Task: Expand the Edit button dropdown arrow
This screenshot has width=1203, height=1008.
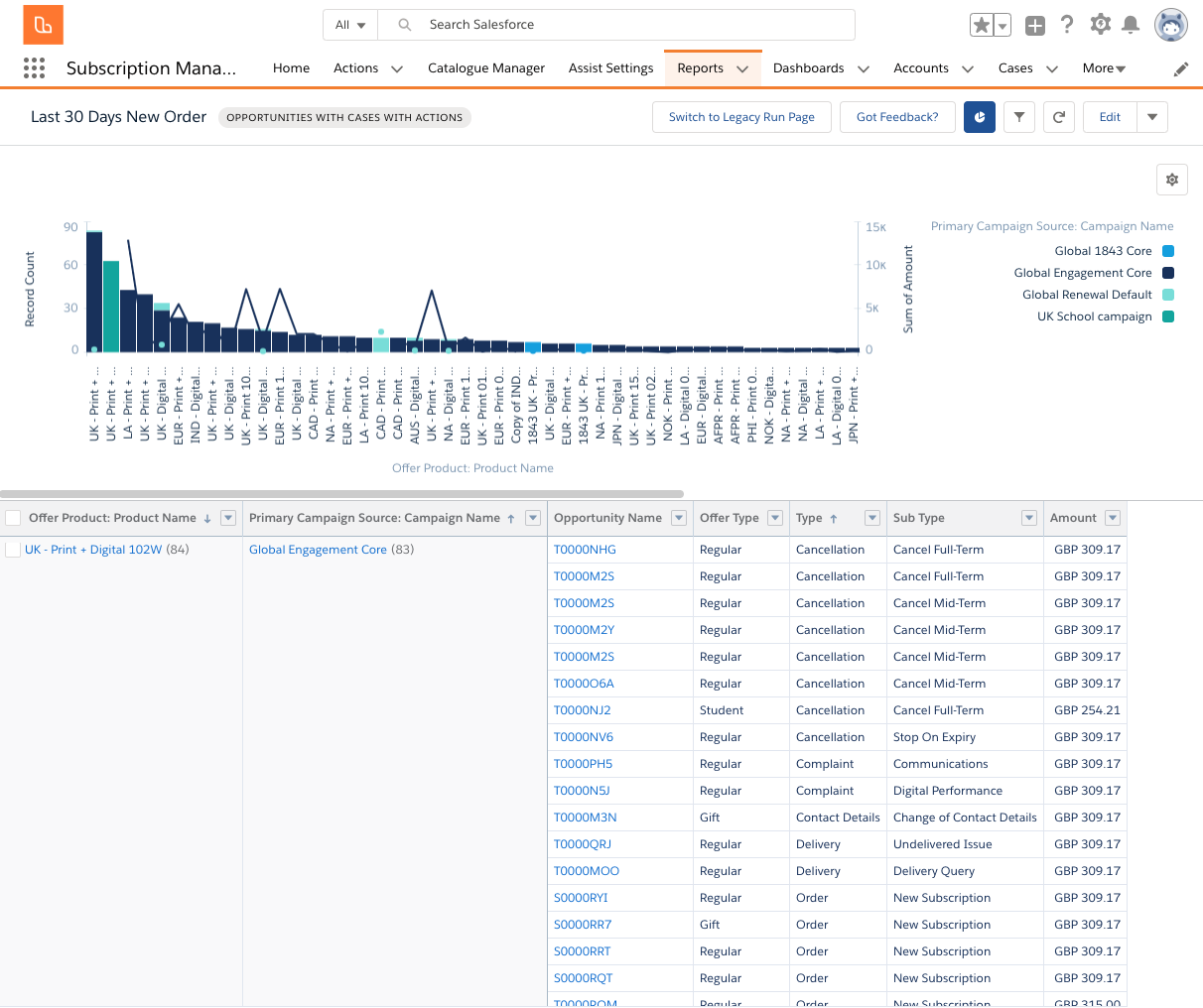Action: tap(1152, 117)
